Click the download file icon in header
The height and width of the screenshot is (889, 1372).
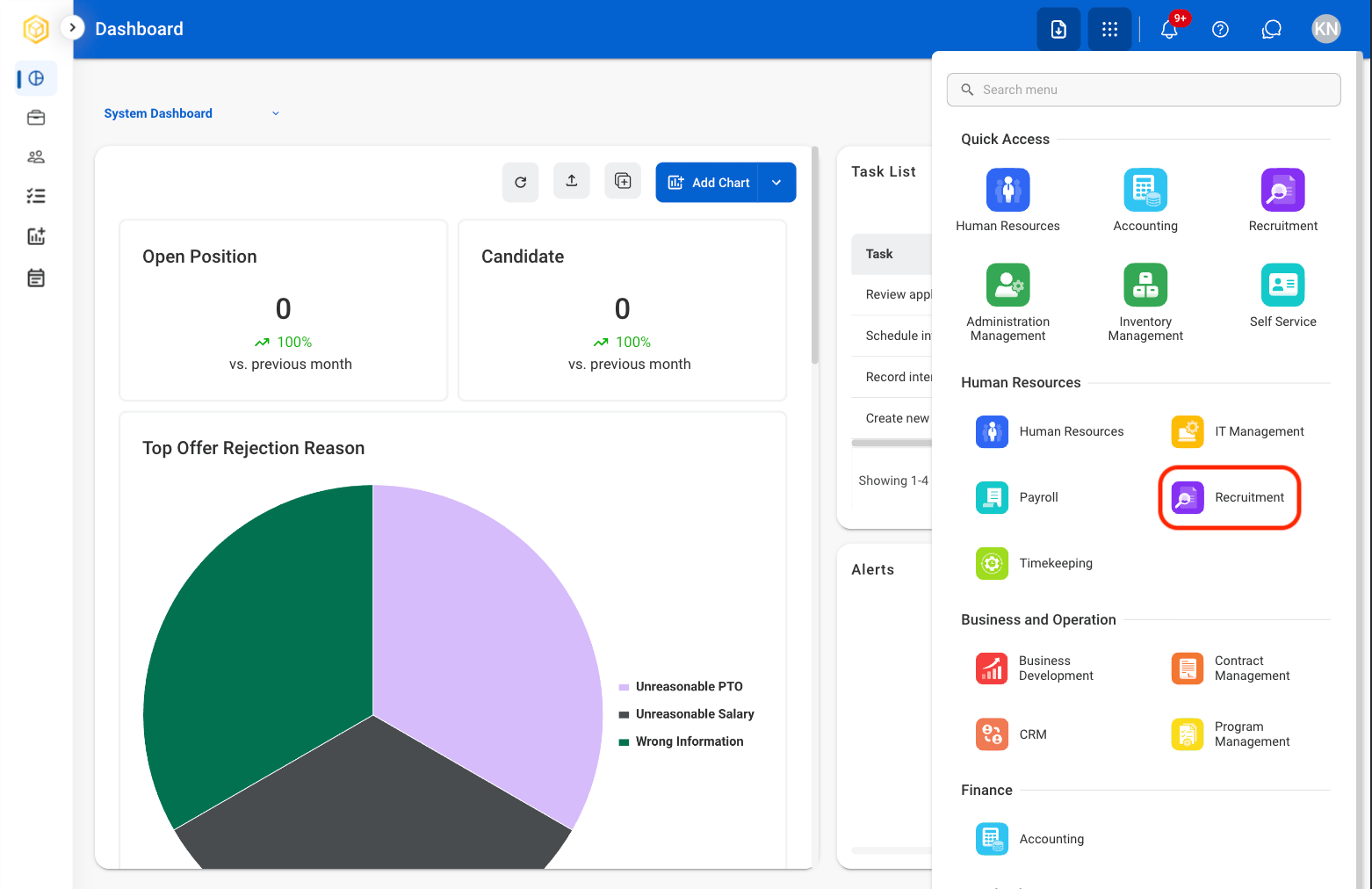point(1058,29)
